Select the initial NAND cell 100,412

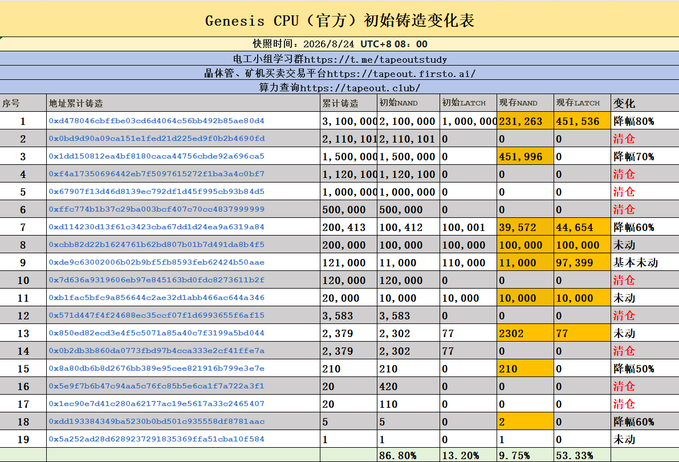point(409,227)
